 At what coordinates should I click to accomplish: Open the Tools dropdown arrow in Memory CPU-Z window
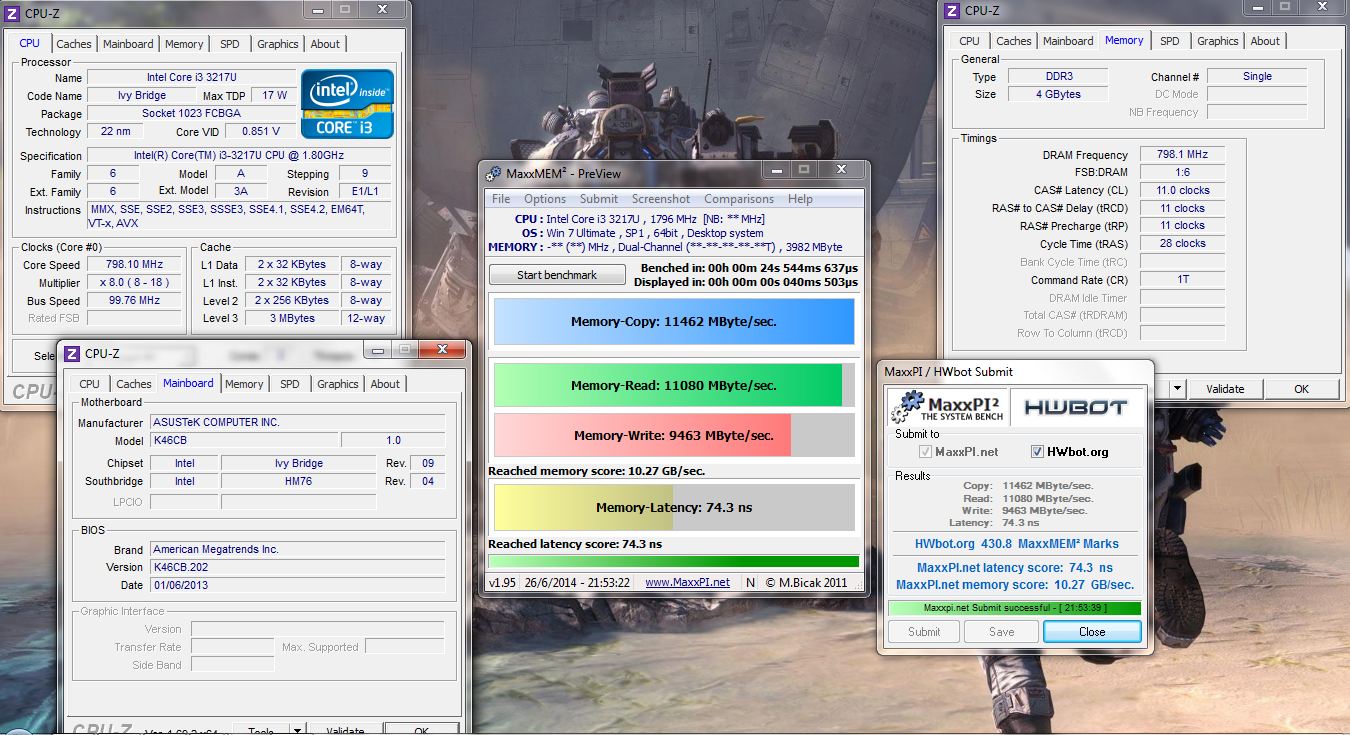coord(1178,389)
